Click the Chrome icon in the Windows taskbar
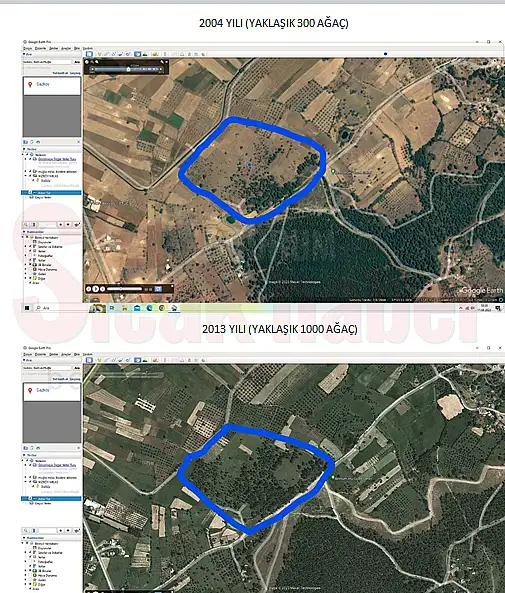 [x=162, y=308]
